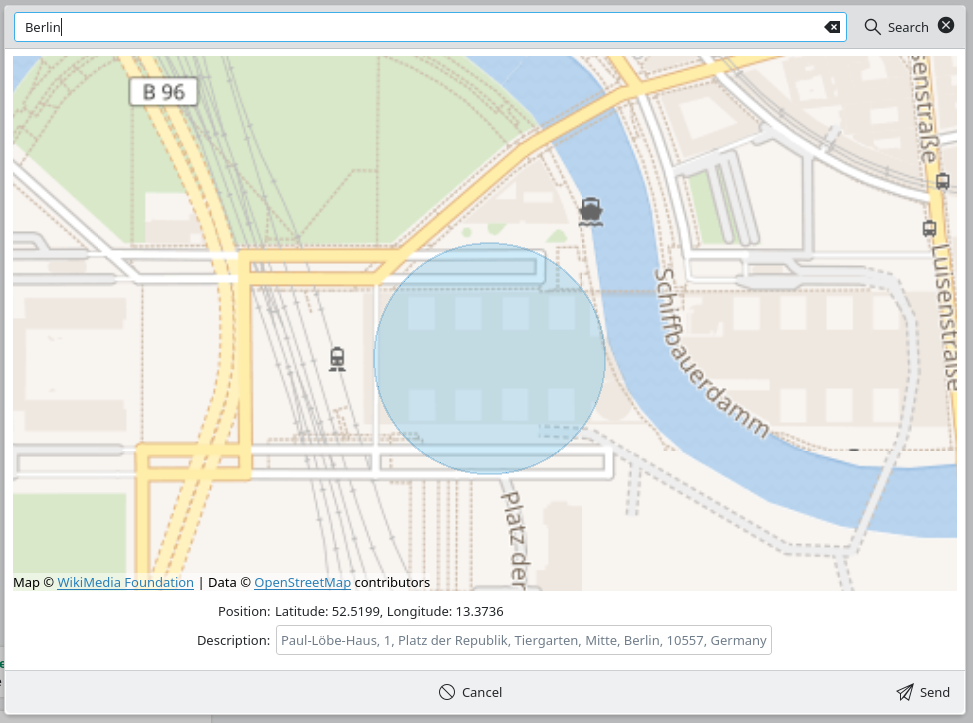Image resolution: width=973 pixels, height=723 pixels.
Task: Click the latitude and longitude position text
Action: pos(392,611)
